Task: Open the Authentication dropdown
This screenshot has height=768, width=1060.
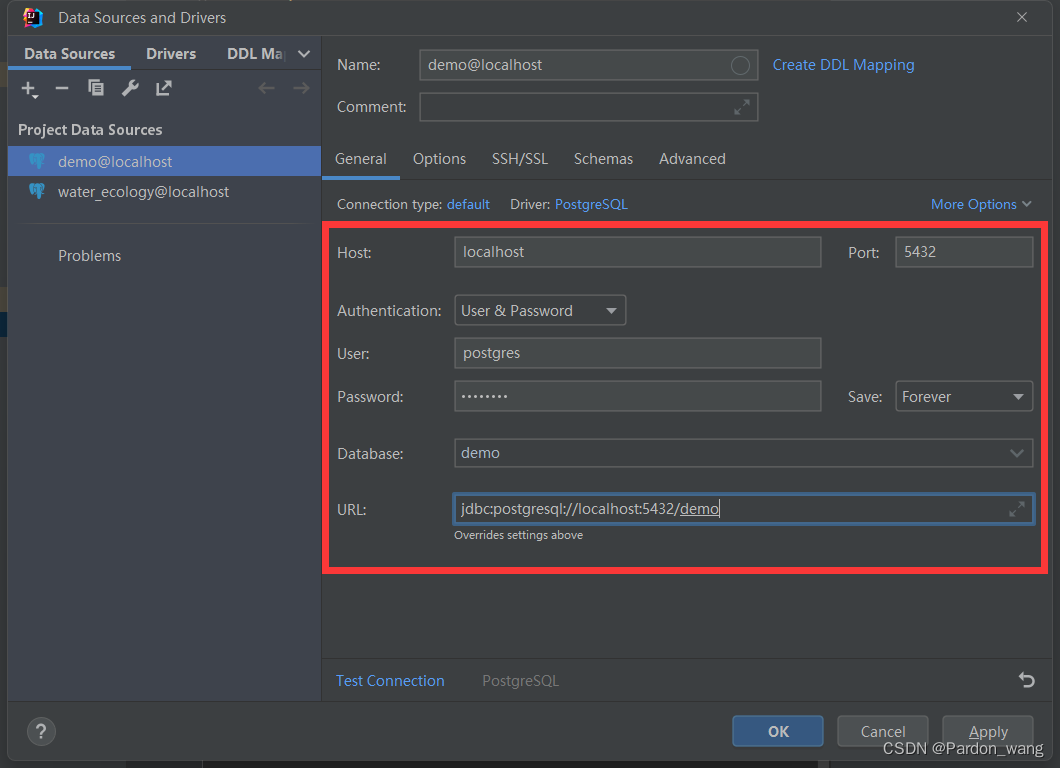Action: coord(539,310)
